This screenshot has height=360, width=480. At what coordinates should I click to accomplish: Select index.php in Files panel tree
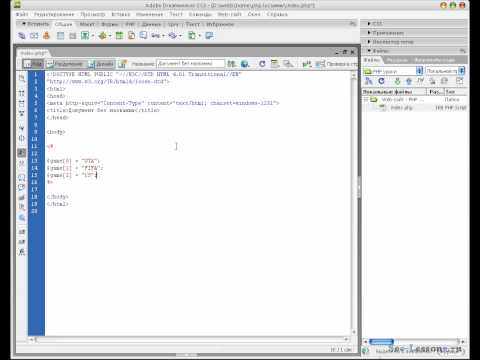pos(401,107)
